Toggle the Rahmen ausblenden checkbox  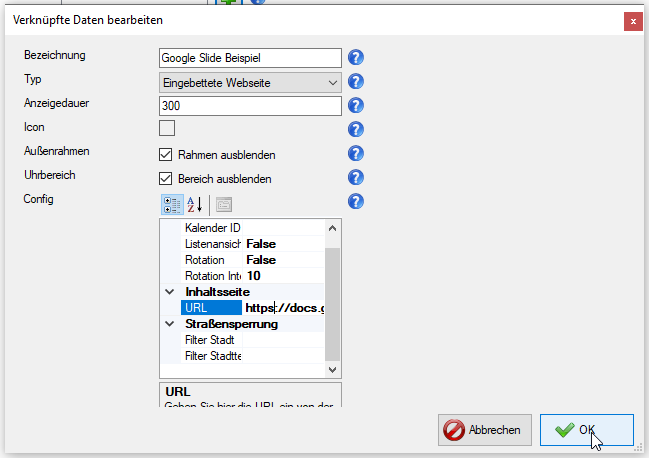(167, 155)
